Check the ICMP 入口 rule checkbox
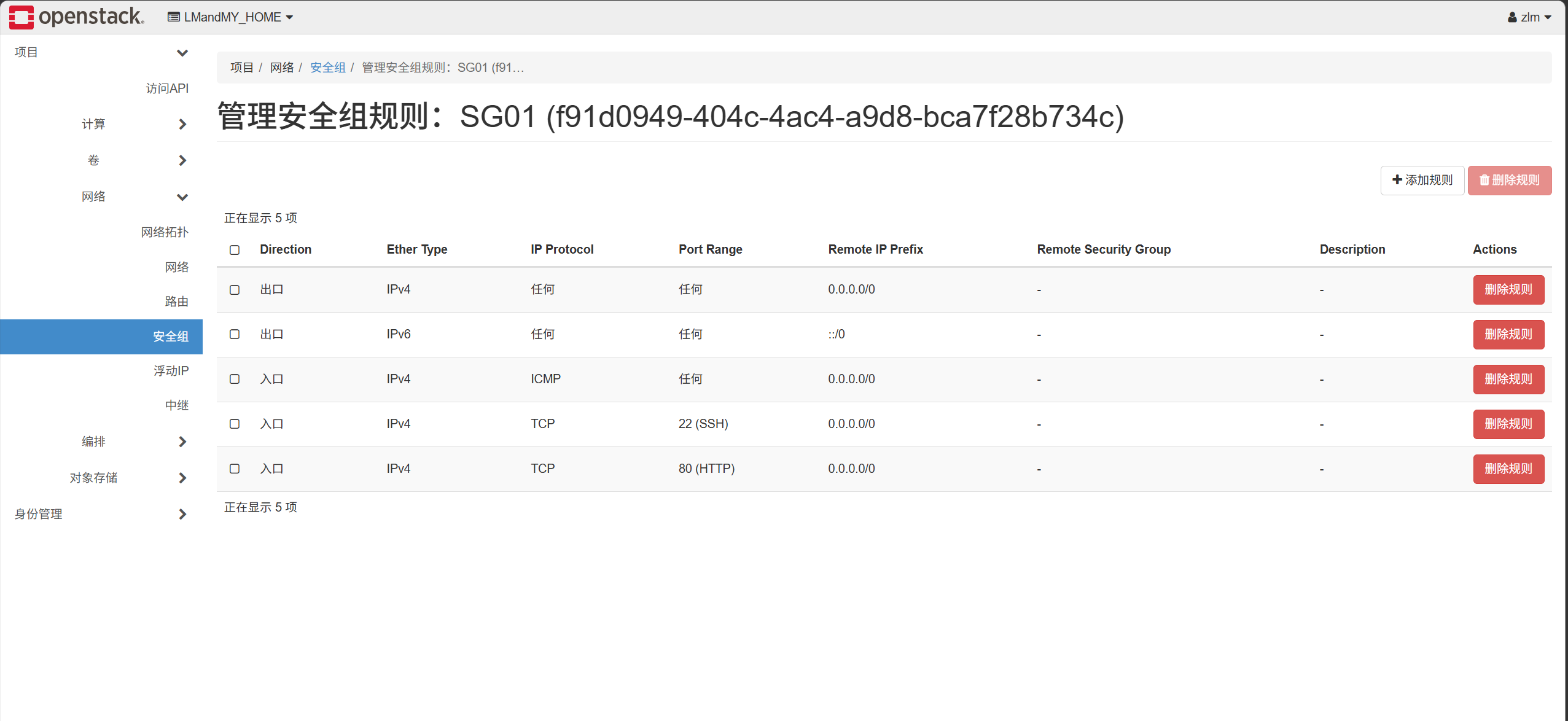 click(235, 379)
